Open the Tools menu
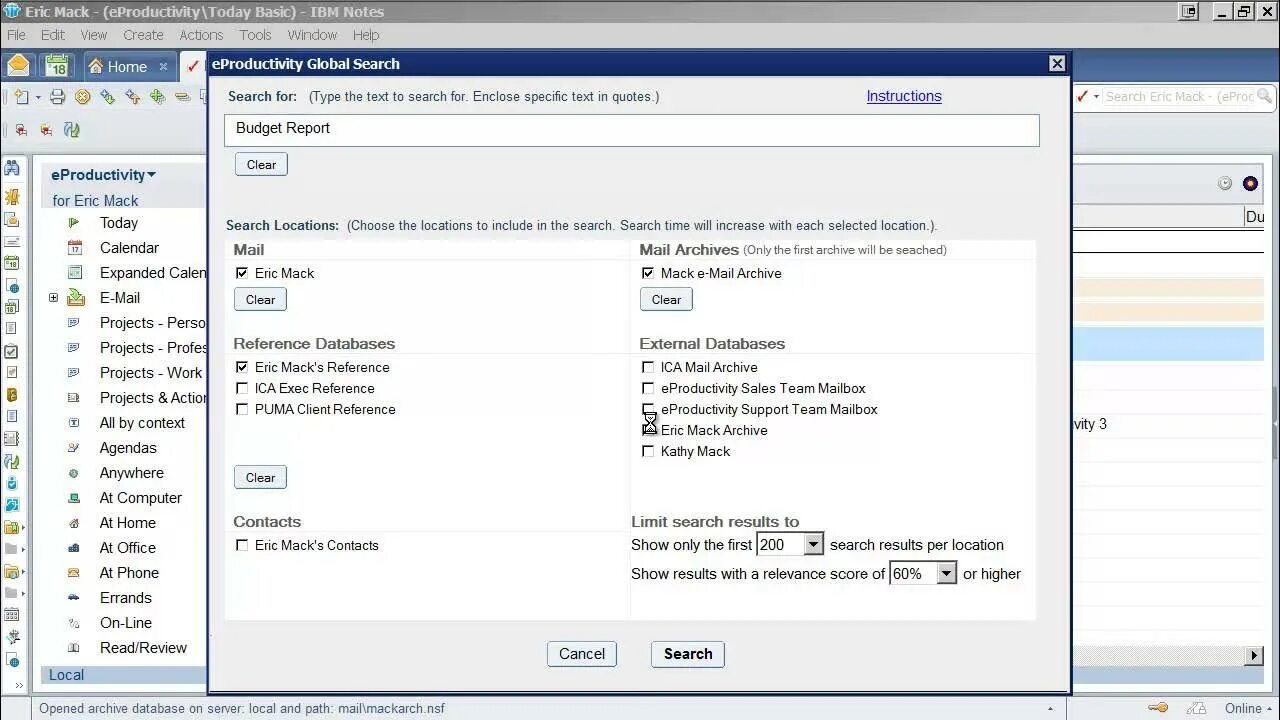Viewport: 1280px width, 720px height. click(255, 35)
